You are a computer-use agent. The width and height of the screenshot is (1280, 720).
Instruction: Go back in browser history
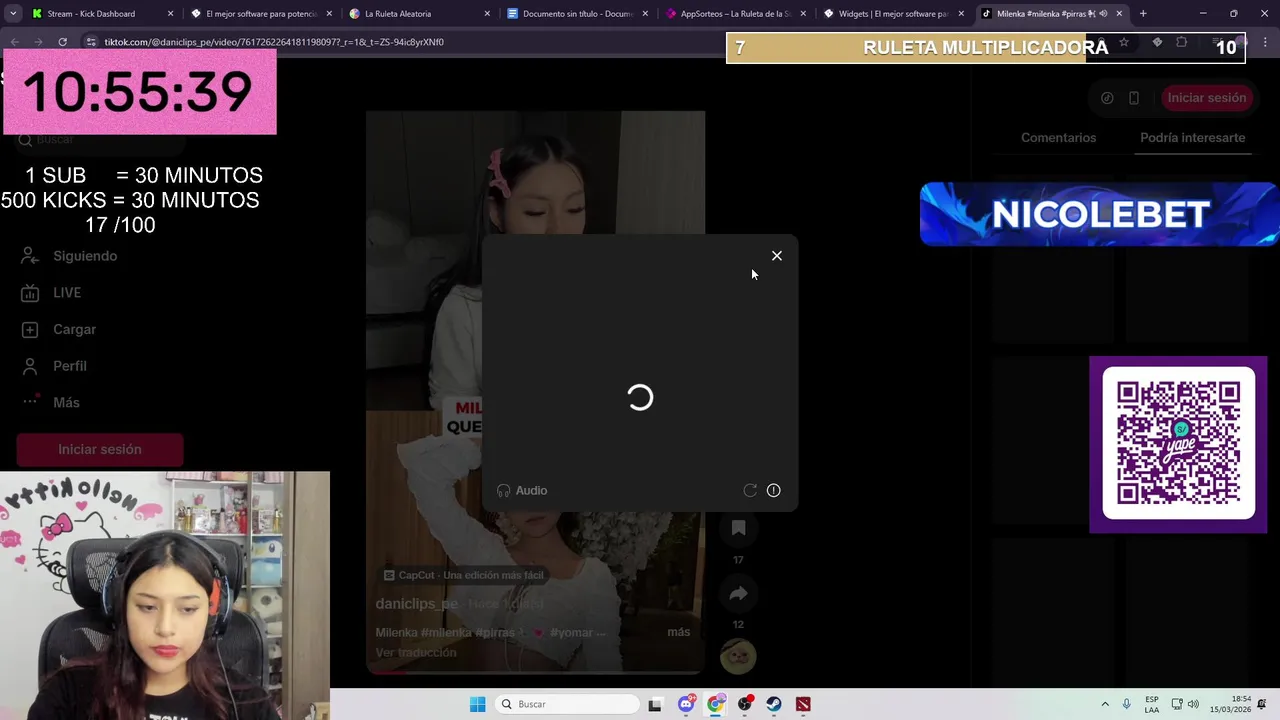pyautogui.click(x=14, y=42)
